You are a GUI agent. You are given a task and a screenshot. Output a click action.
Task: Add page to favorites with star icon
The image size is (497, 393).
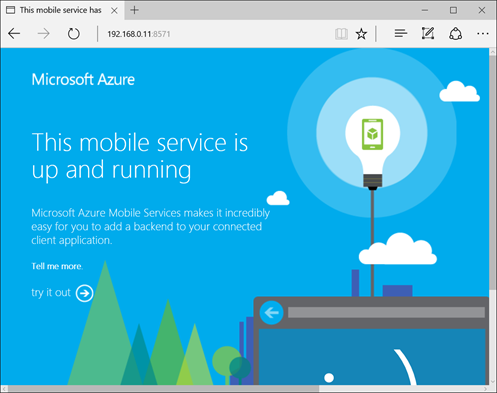pyautogui.click(x=361, y=34)
